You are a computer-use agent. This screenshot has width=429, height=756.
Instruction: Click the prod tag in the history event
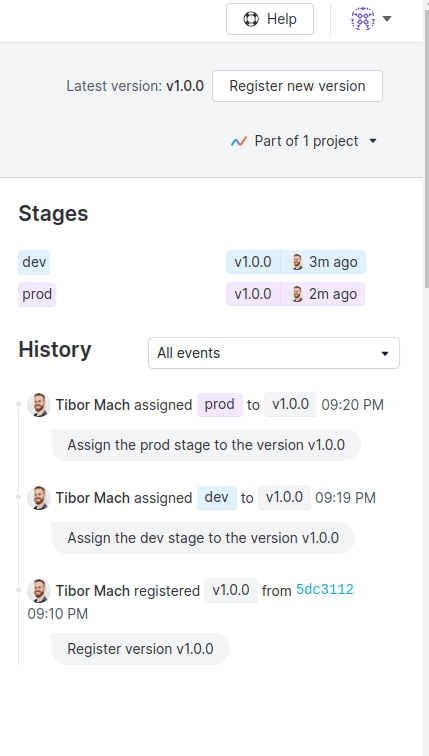[x=220, y=405]
